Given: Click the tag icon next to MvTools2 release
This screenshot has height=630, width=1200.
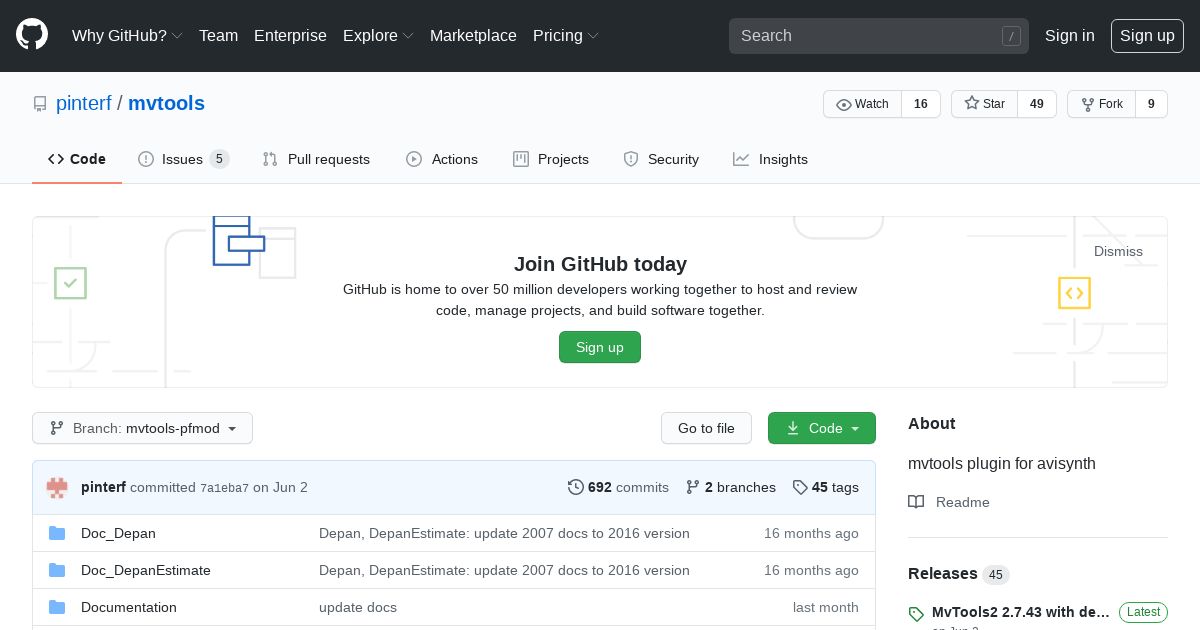Looking at the screenshot, I should [x=916, y=613].
